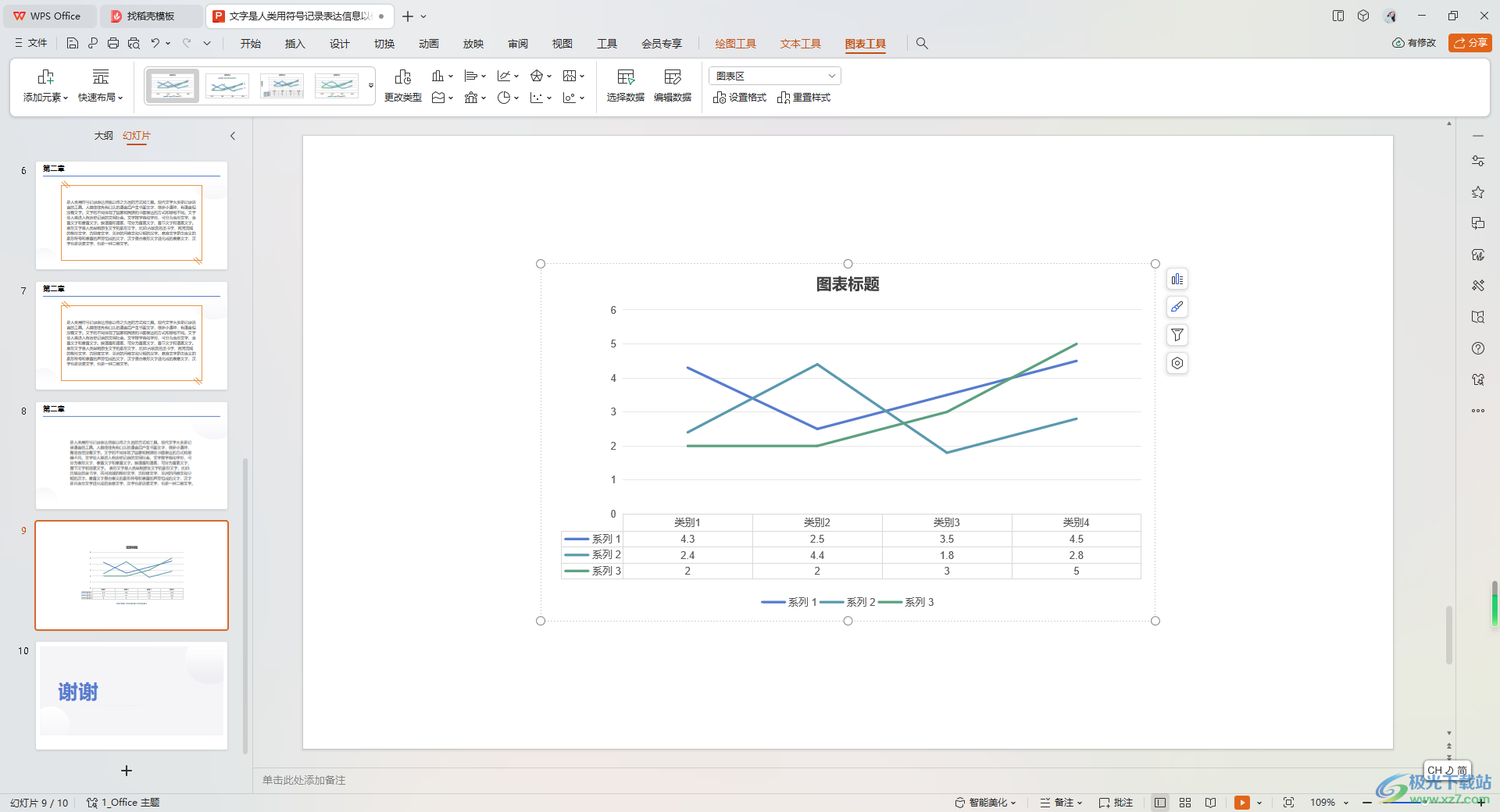This screenshot has width=1500, height=812.
Task: Click the notes field 单击此处添加备注
Action: tap(304, 780)
